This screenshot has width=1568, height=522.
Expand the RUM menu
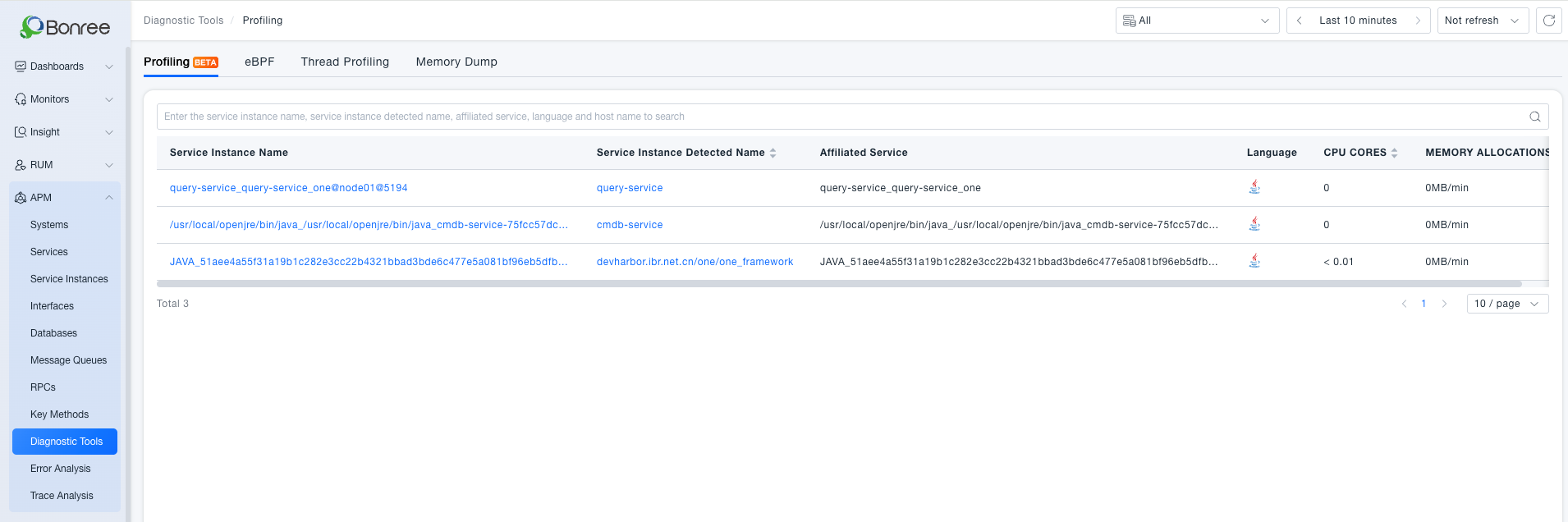click(109, 165)
